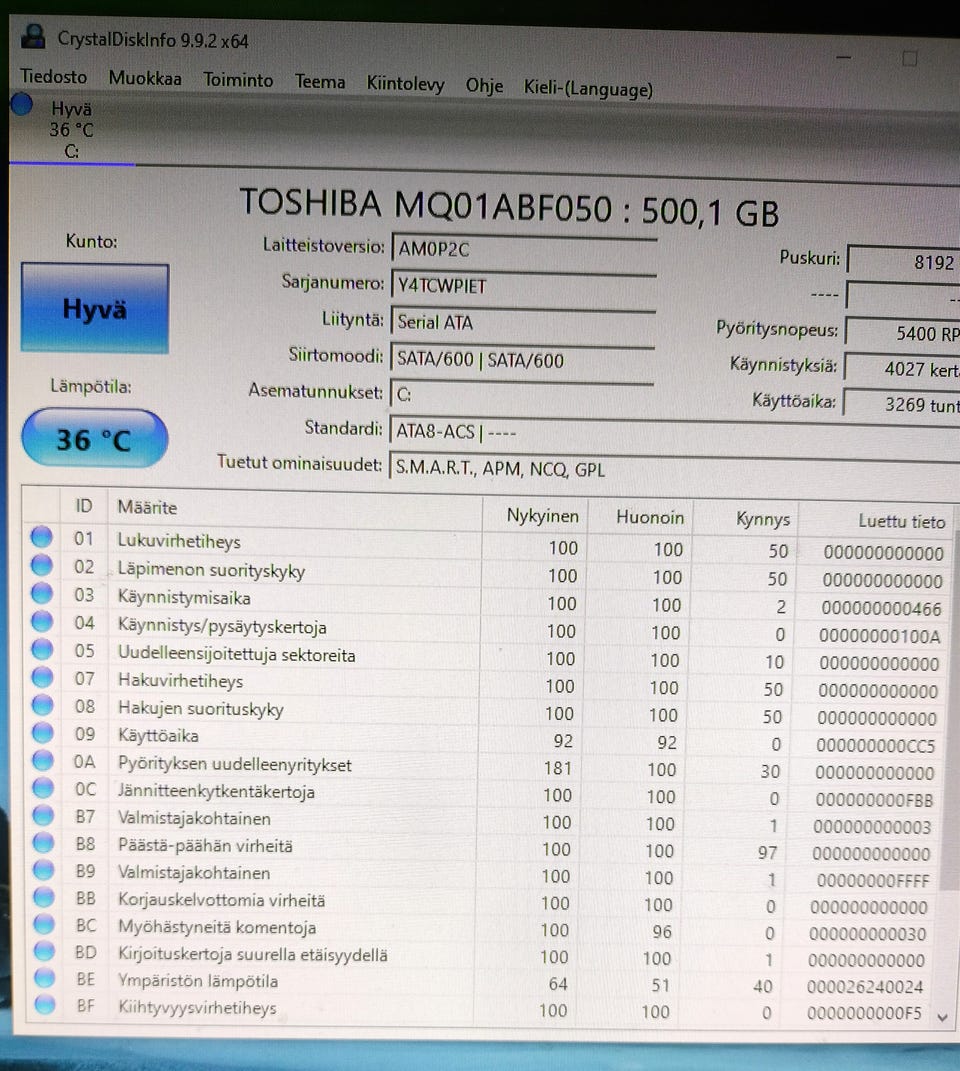Click the Käyttöaika hours field

tap(901, 404)
